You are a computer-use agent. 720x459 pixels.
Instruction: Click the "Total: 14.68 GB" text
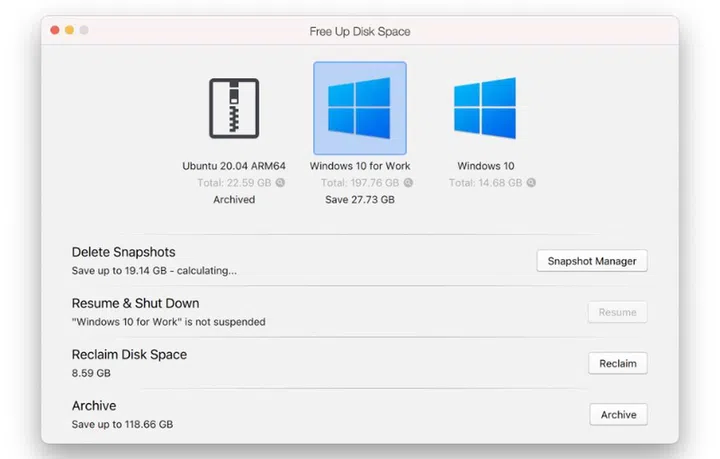click(x=485, y=183)
